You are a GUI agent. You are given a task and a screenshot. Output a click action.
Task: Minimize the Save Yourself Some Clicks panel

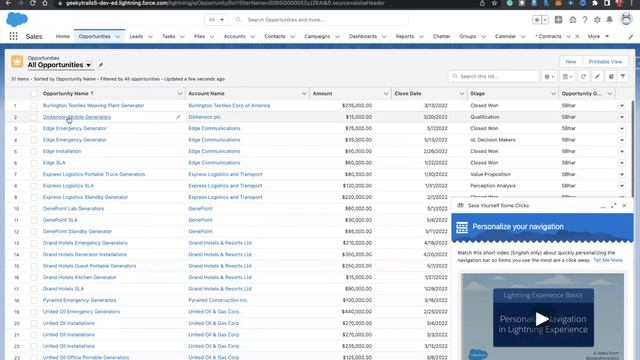tap(603, 206)
